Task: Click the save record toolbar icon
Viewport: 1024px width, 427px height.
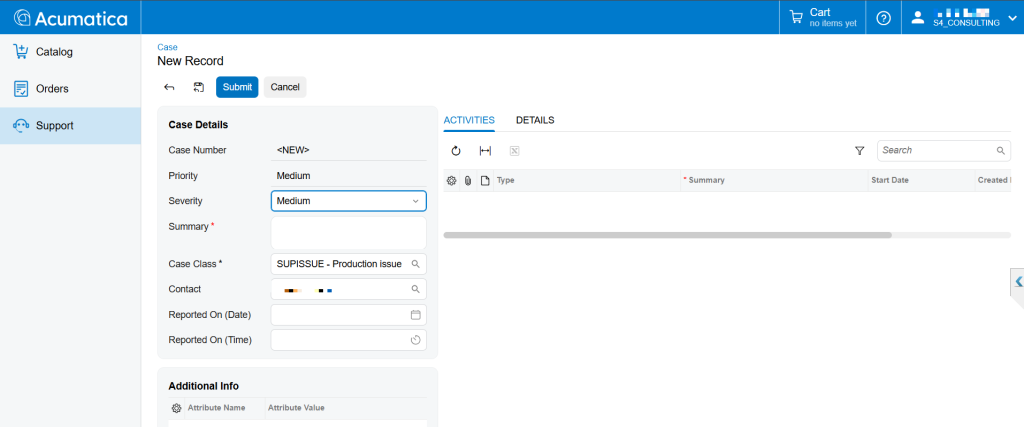Action: (199, 87)
